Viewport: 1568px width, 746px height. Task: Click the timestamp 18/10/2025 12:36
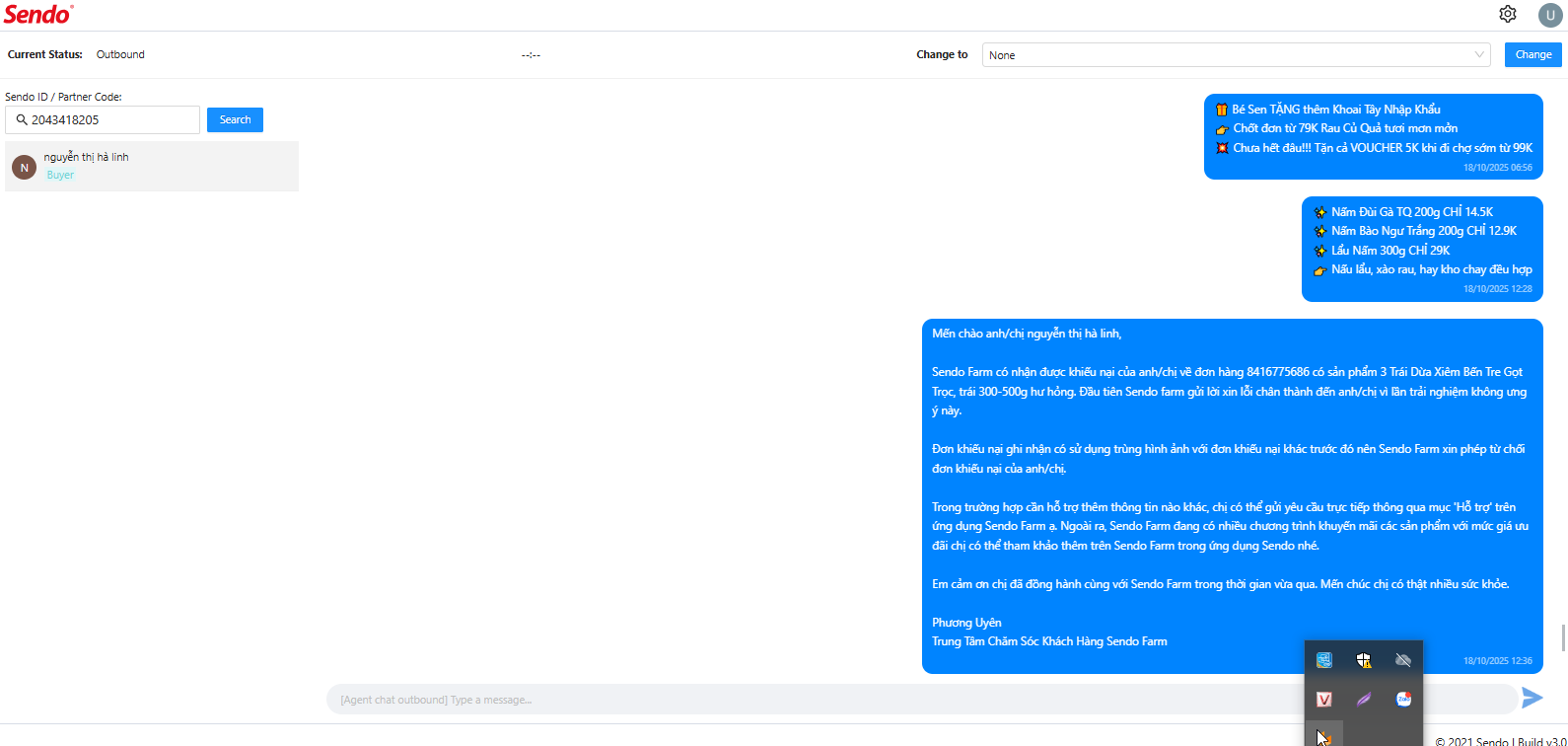pyautogui.click(x=1498, y=661)
